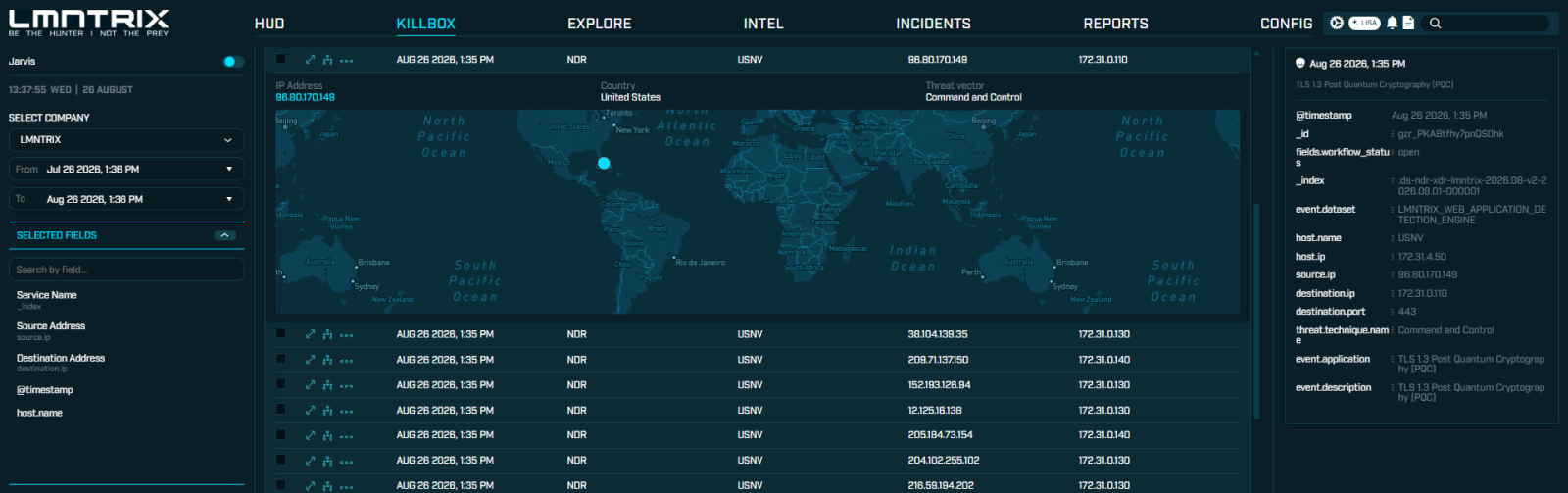The height and width of the screenshot is (493, 1568).
Task: Click the scroll-up arrow of results list
Action: pos(1256,54)
